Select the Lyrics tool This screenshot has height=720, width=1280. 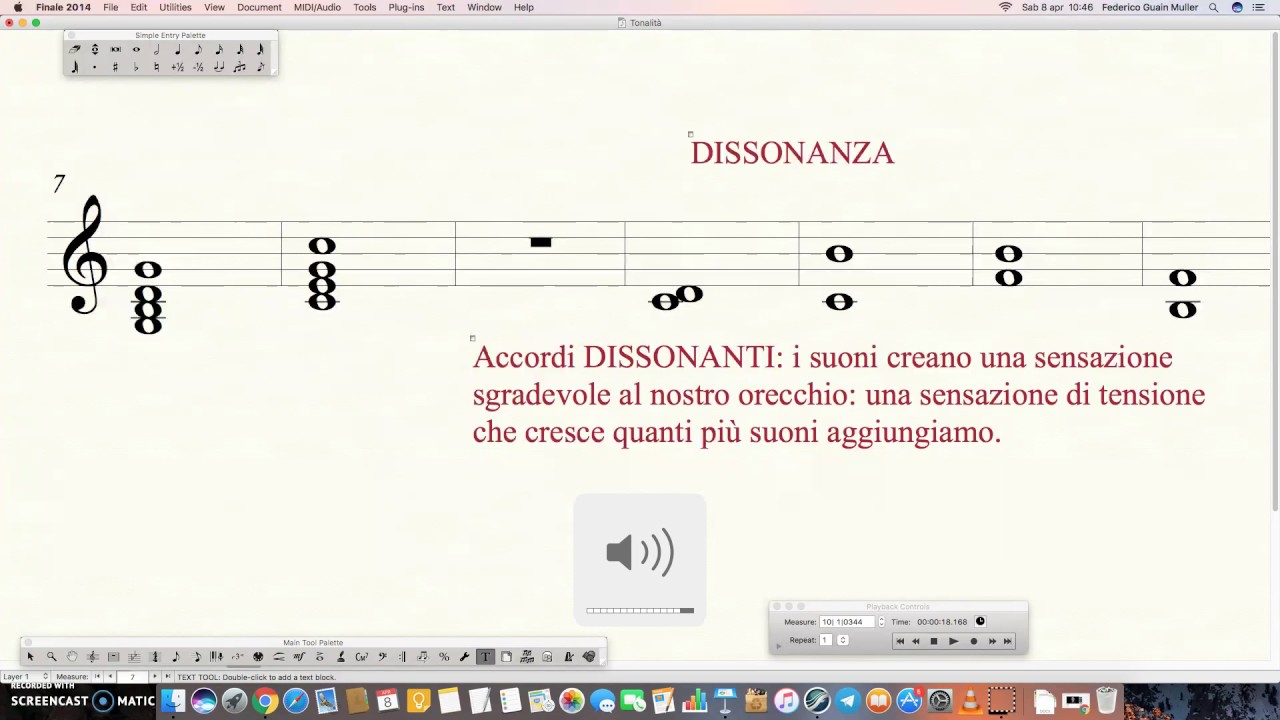point(341,657)
